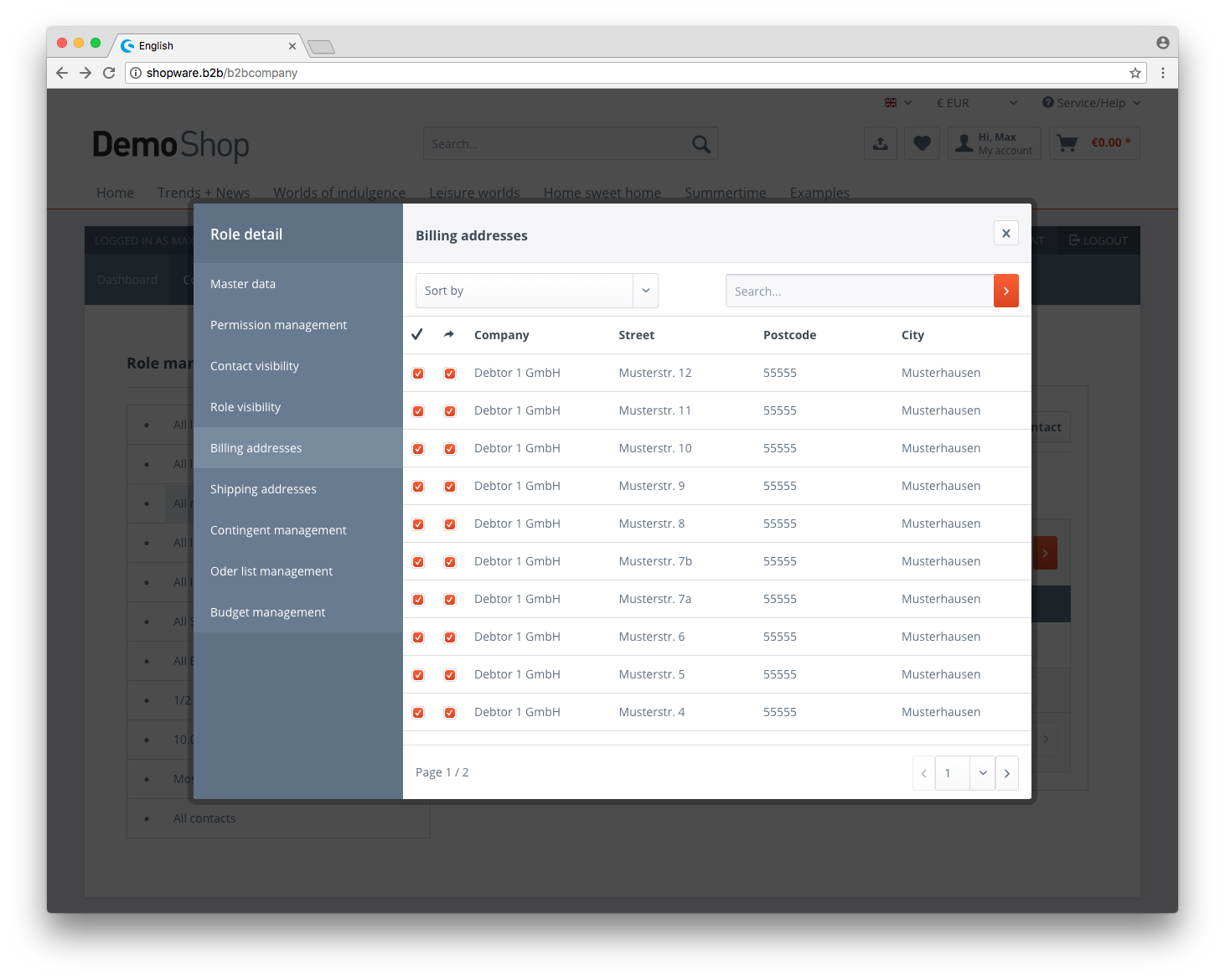
Task: Uncheck first checkbox for Musterstr. 4
Action: point(418,713)
